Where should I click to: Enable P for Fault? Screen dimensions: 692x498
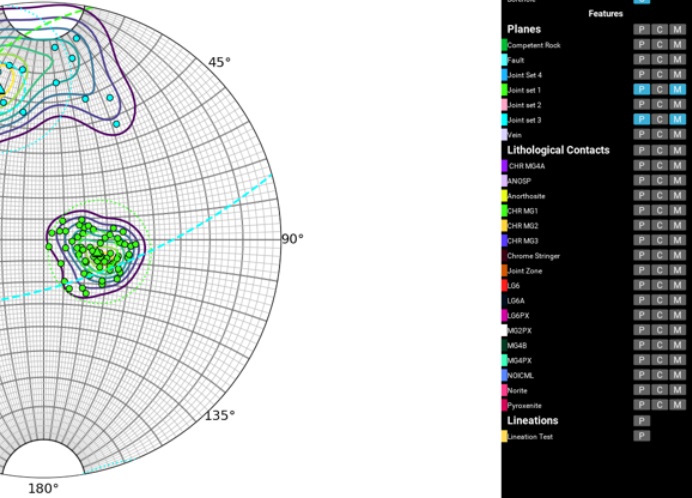641,60
